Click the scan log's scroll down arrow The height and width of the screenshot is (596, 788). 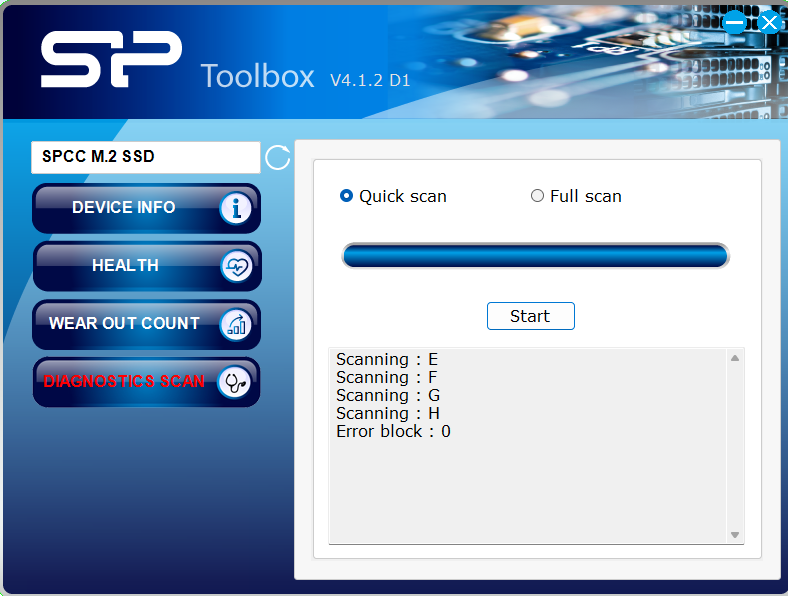point(735,535)
